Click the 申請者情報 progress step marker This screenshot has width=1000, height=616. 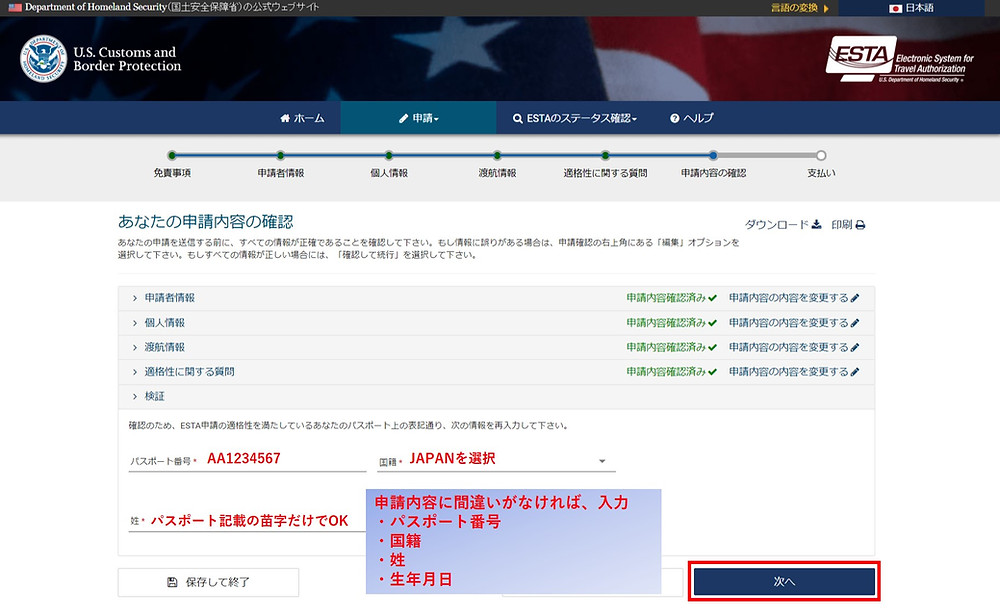(281, 156)
